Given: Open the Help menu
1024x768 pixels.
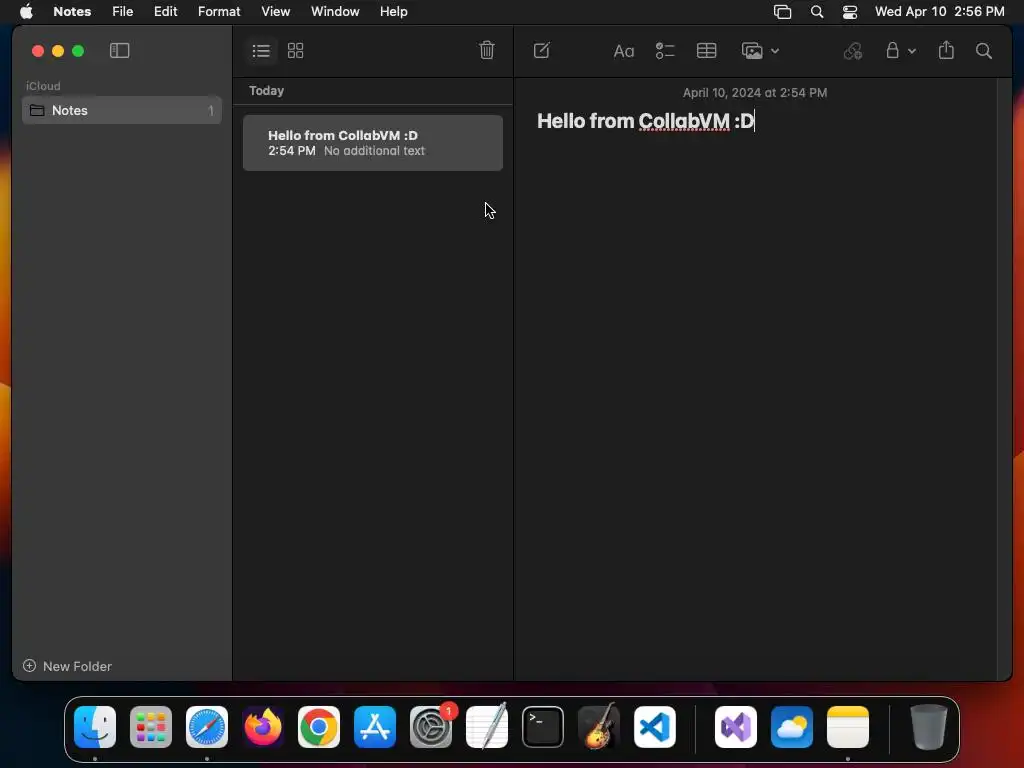Looking at the screenshot, I should 394,11.
